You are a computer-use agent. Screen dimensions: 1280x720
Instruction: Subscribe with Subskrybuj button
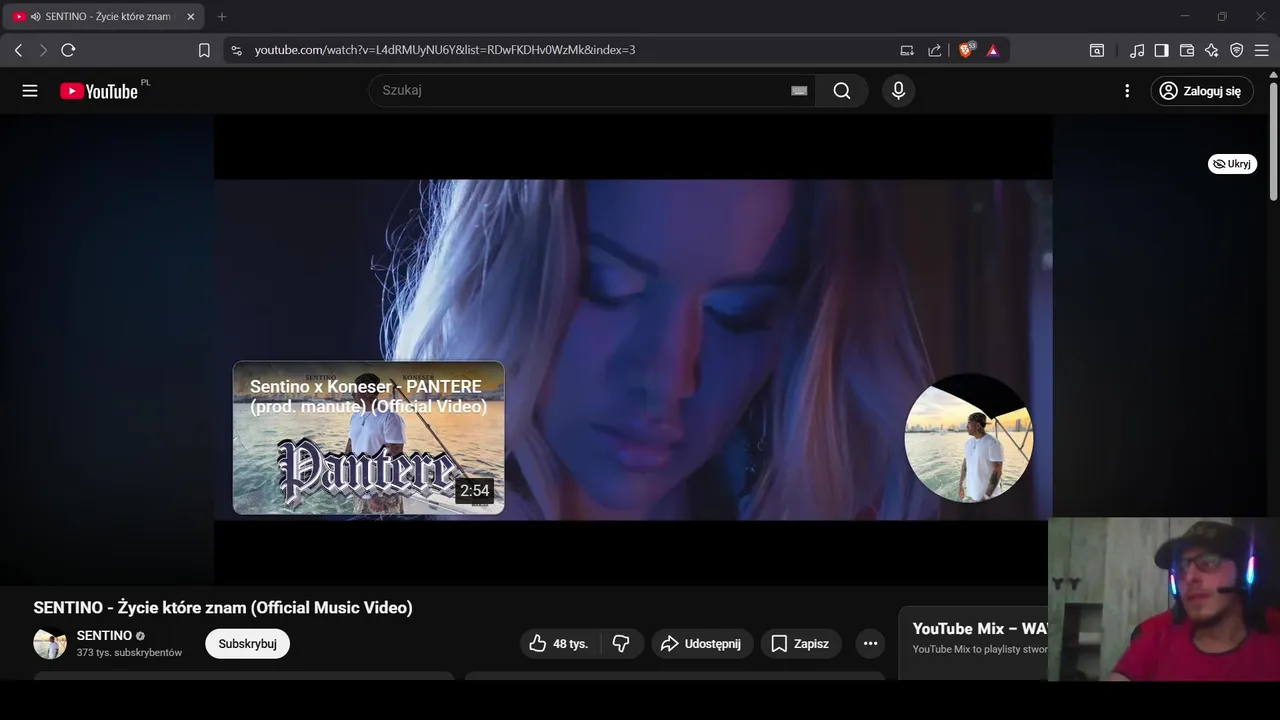247,644
